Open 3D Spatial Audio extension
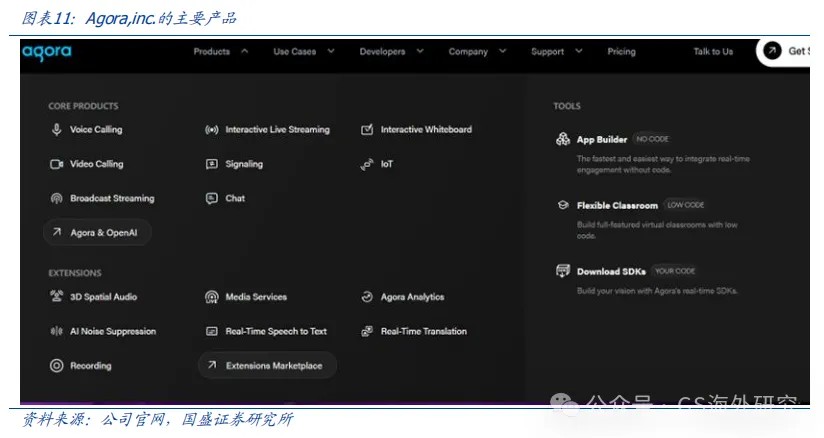The image size is (824, 438). [x=104, y=297]
